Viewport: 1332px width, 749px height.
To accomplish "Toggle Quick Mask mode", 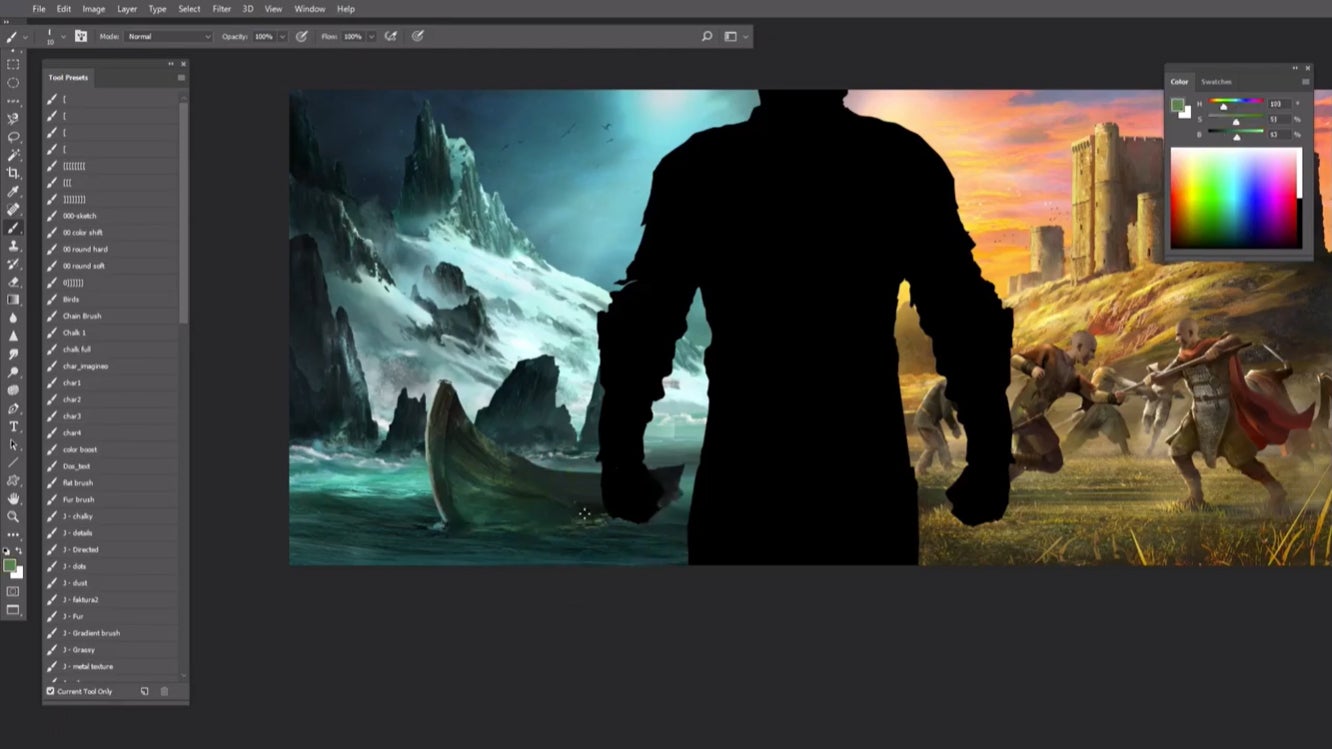I will point(13,591).
